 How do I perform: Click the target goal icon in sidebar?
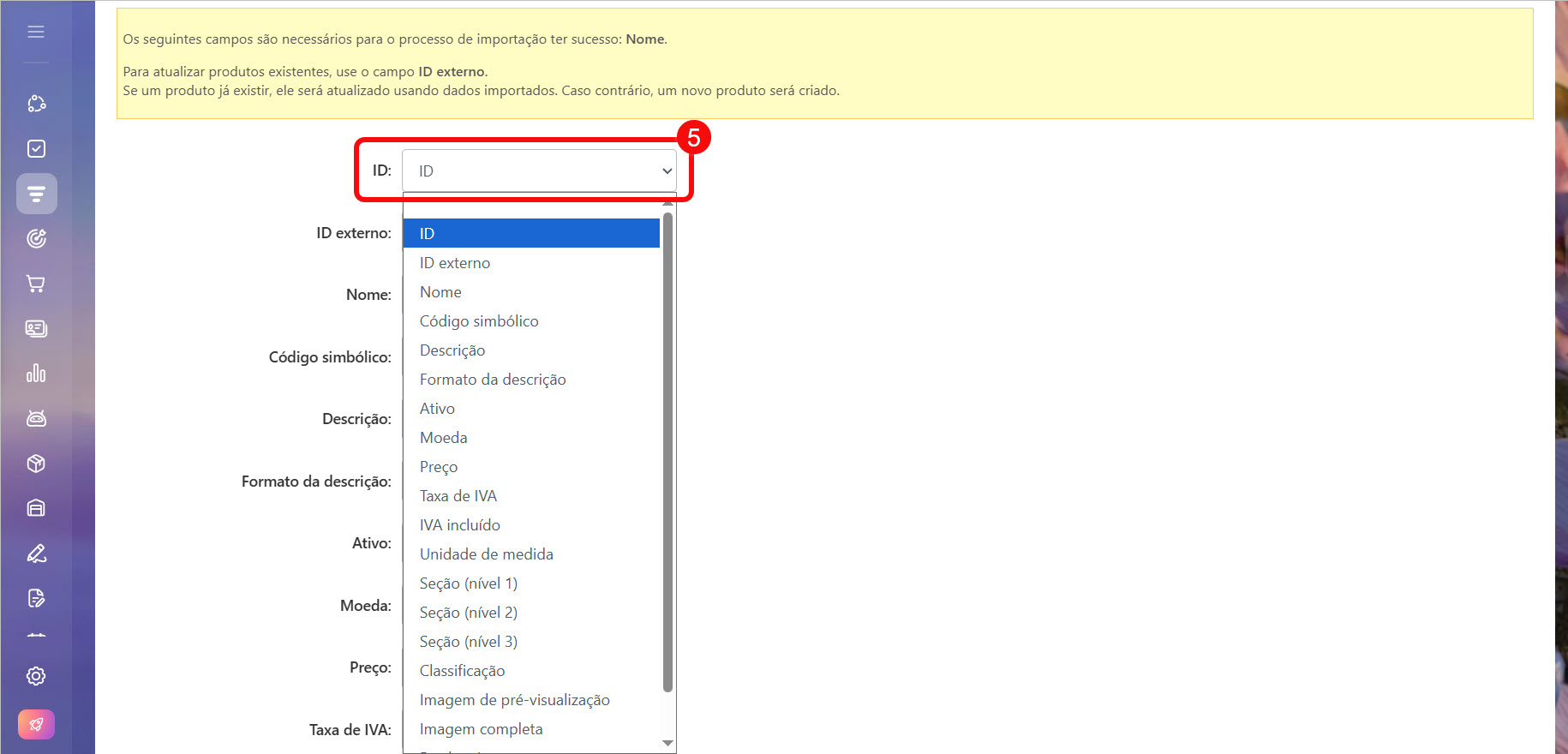[36, 239]
